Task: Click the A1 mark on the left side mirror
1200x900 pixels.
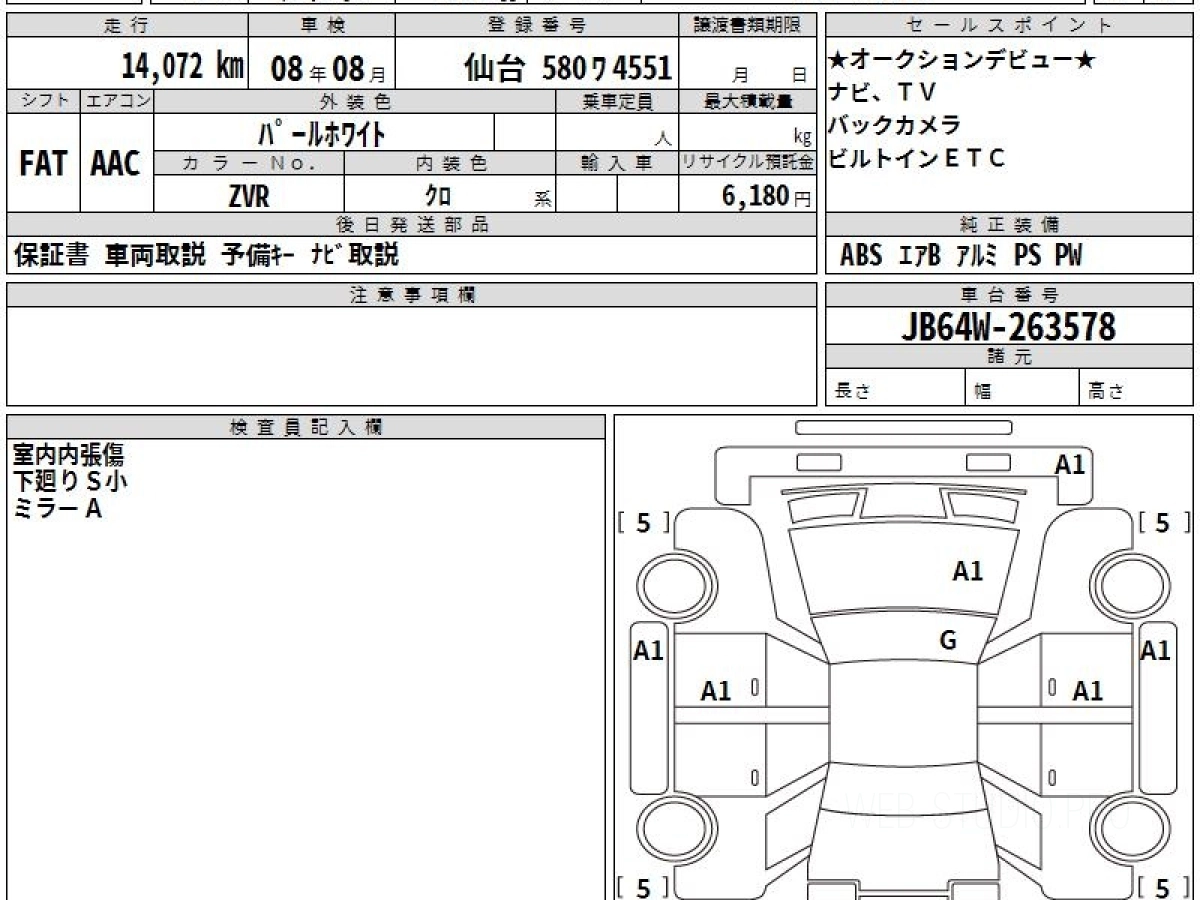Action: [649, 651]
